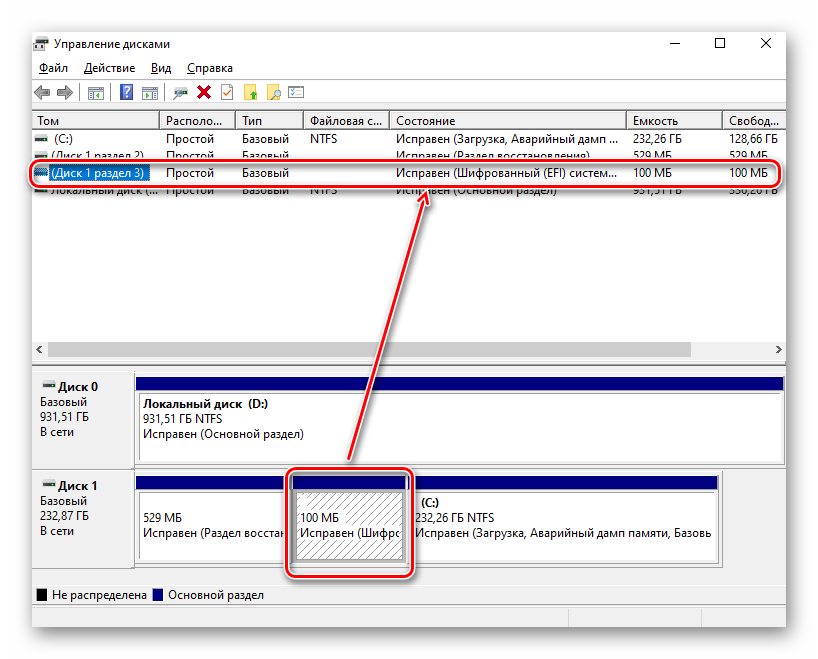Open the Справка menu
This screenshot has height=659, width=818.
click(x=209, y=68)
